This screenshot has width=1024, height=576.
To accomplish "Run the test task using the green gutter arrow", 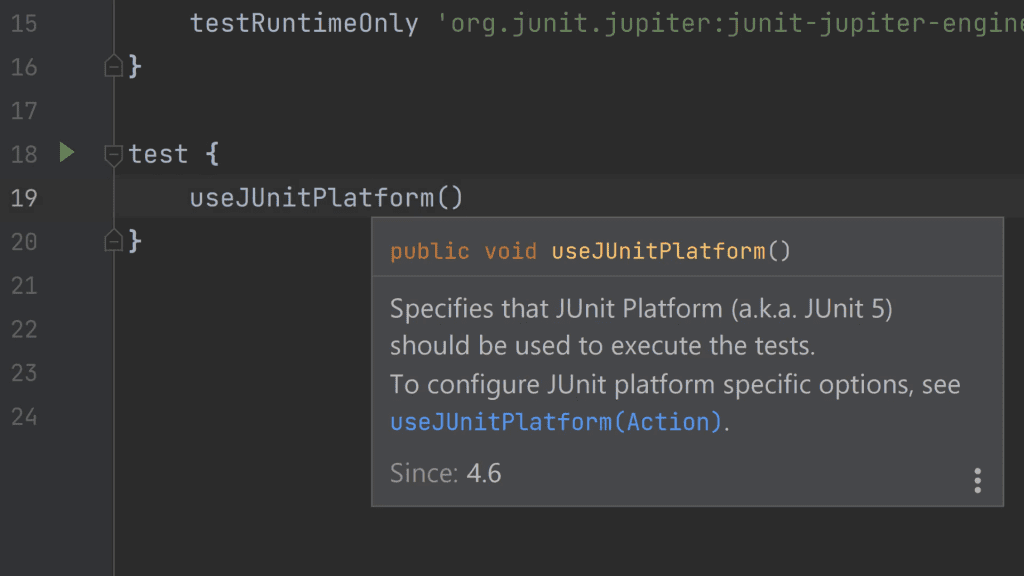I will point(66,153).
